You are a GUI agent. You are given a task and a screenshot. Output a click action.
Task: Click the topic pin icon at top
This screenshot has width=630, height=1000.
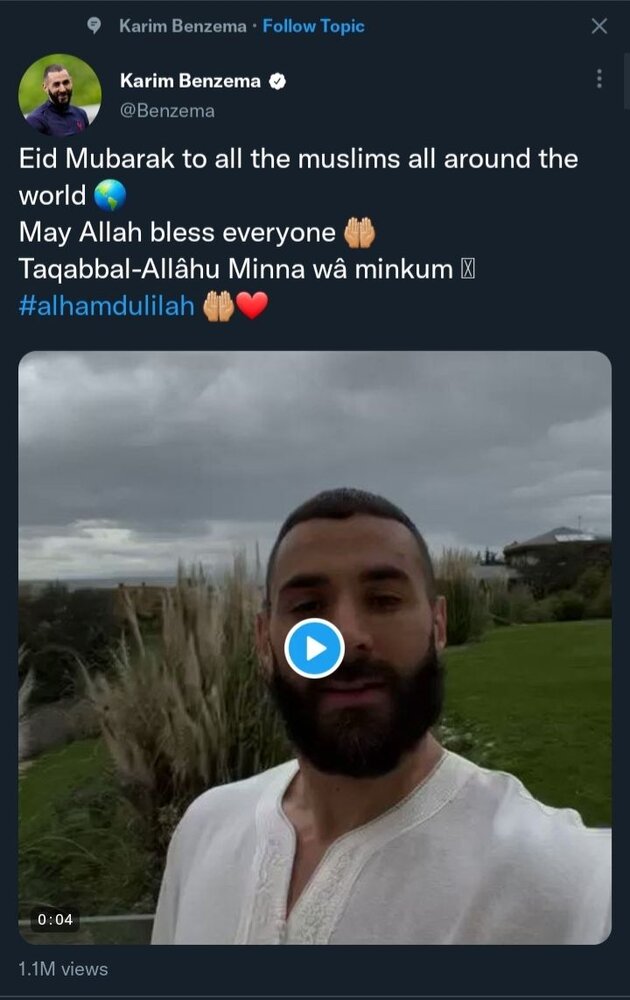click(94, 26)
